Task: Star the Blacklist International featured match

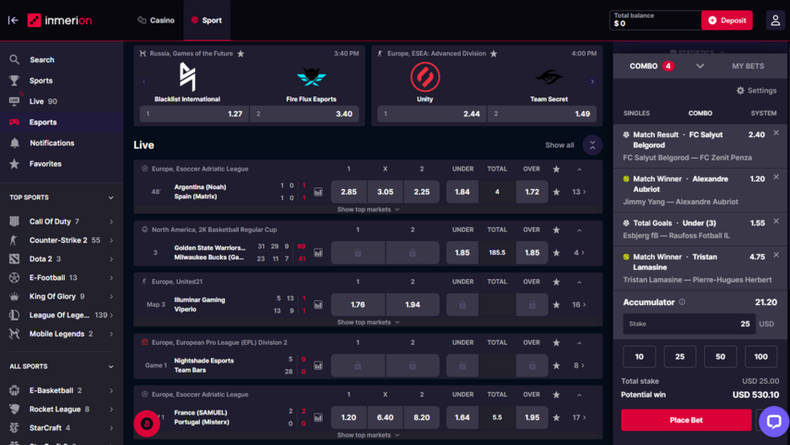Action: 241,54
